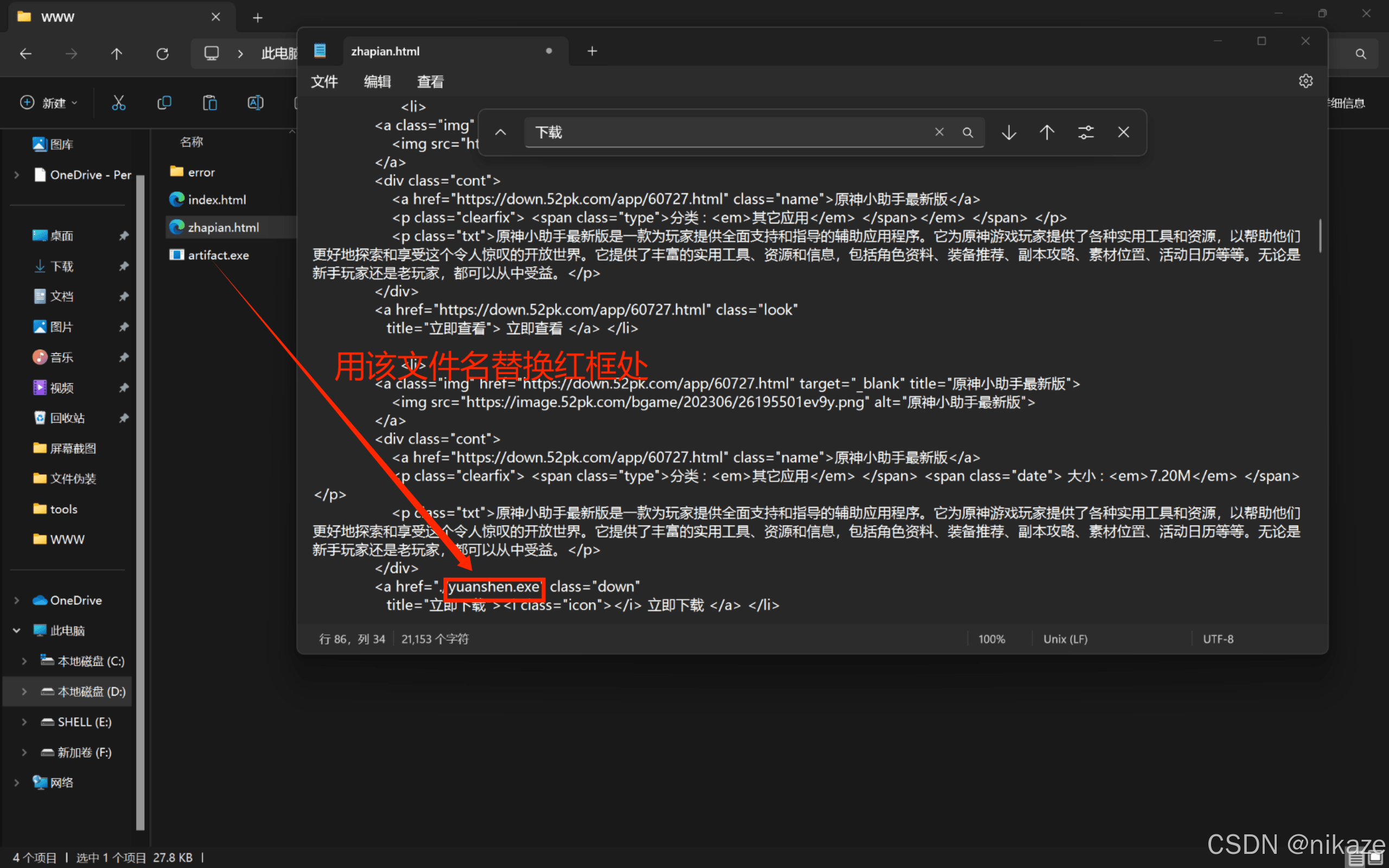Add a new Notepad tab
Image resolution: width=1389 pixels, height=868 pixels.
click(x=592, y=51)
